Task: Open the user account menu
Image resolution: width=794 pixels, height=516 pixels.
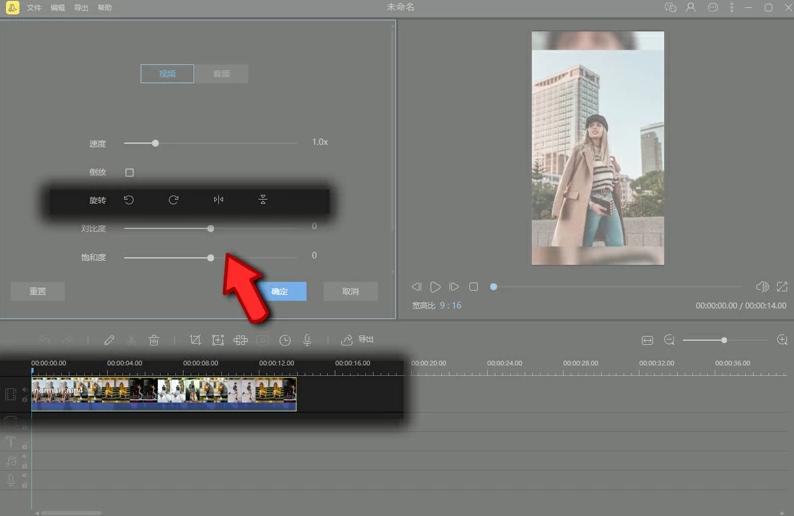Action: pos(691,7)
